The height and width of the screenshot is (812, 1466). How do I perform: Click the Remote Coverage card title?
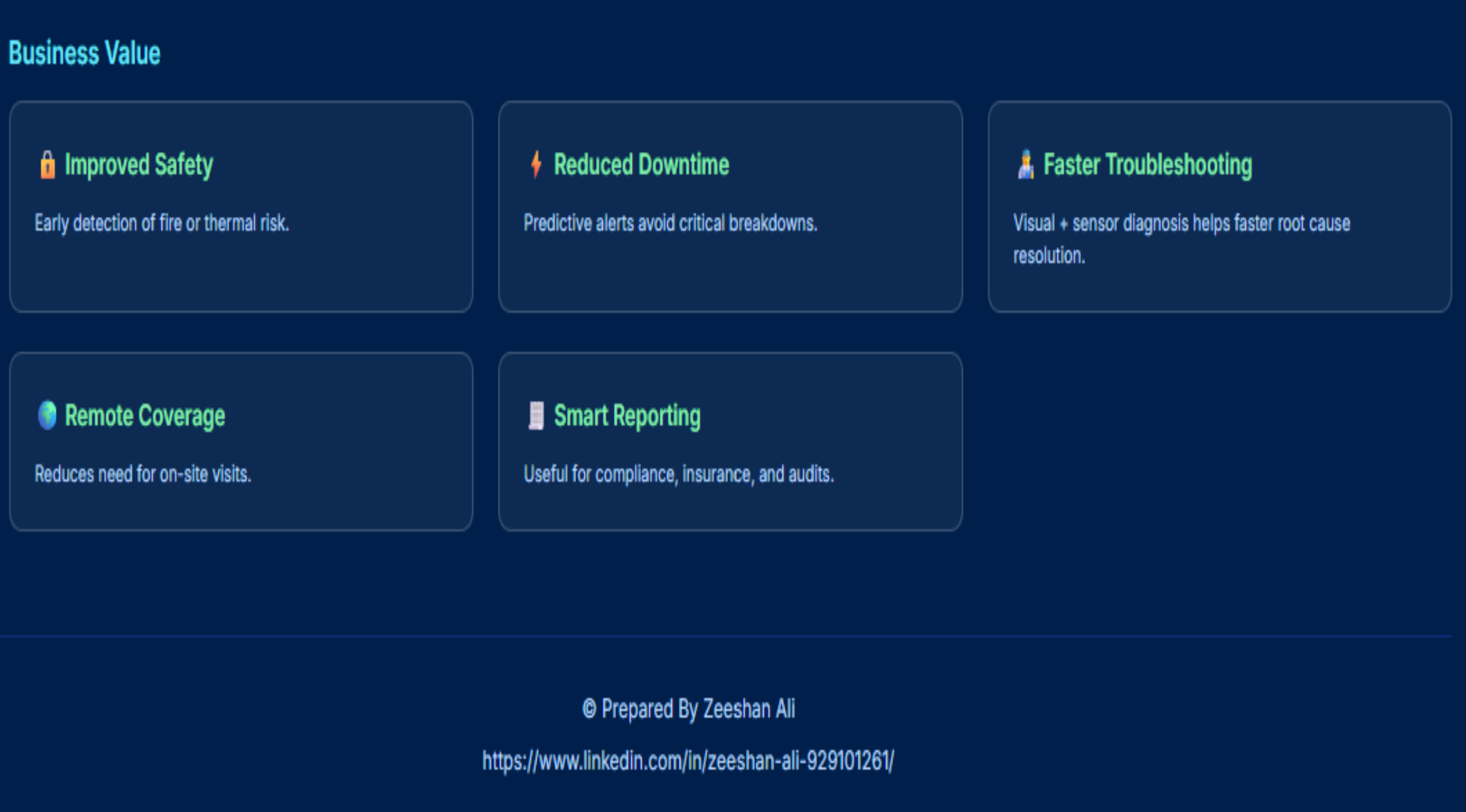coord(145,416)
